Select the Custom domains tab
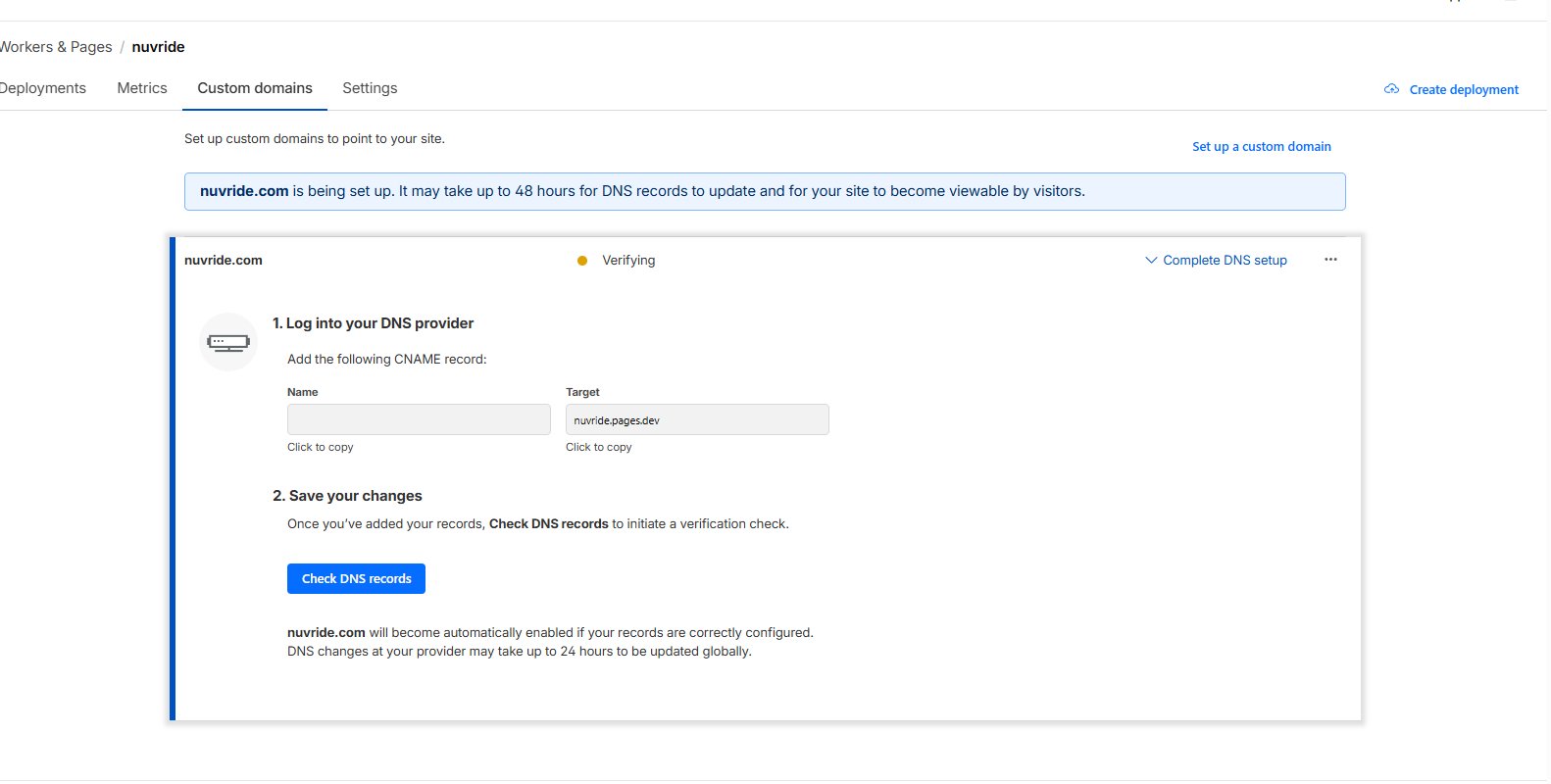 pos(255,88)
